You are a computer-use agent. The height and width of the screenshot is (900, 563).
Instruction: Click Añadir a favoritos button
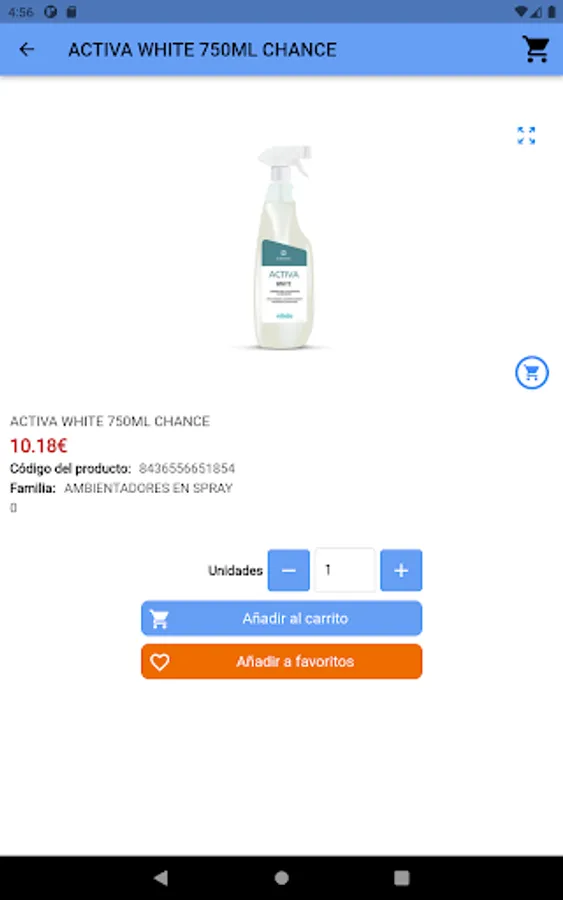tap(281, 661)
